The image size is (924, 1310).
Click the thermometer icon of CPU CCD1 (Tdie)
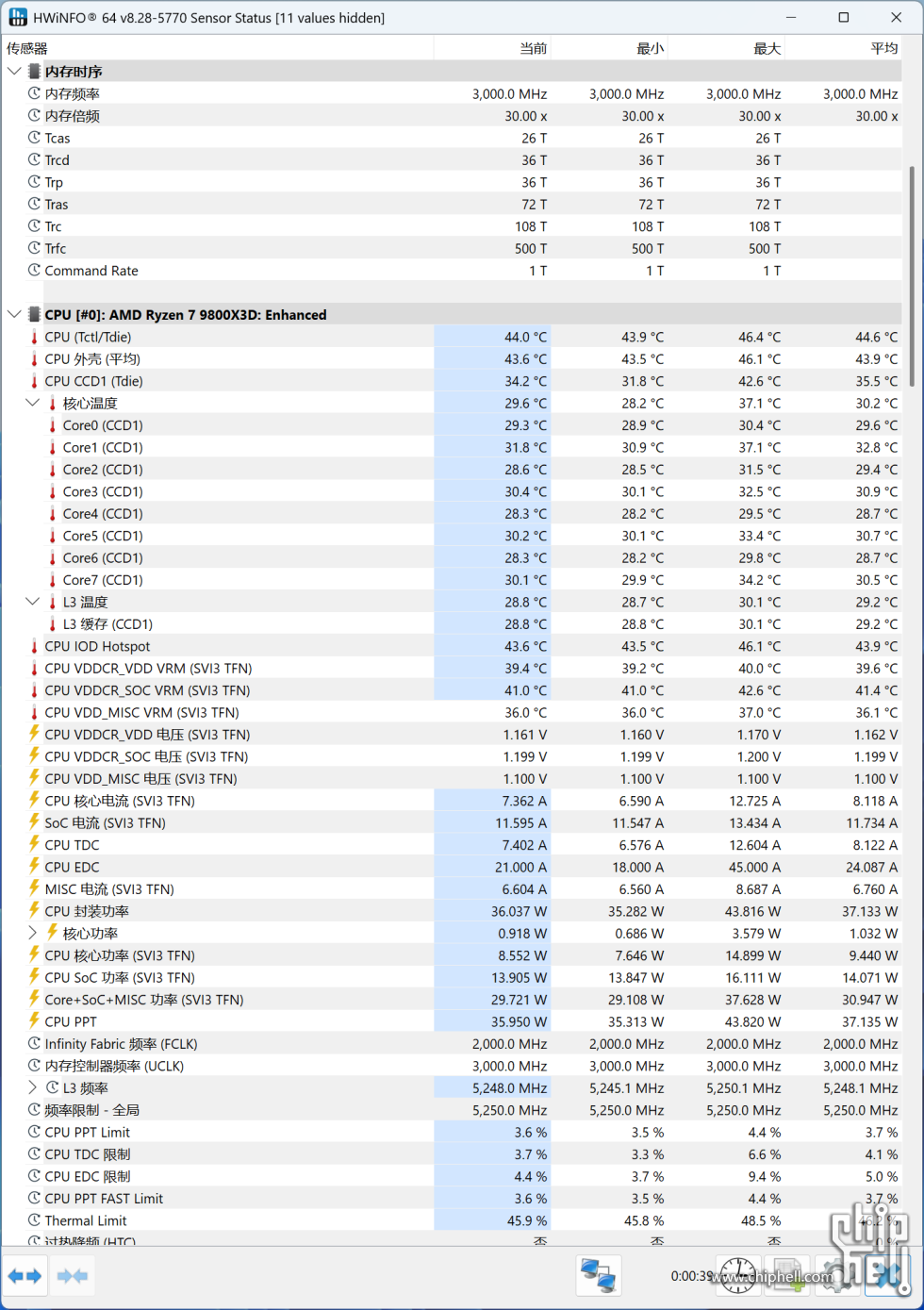pos(34,381)
